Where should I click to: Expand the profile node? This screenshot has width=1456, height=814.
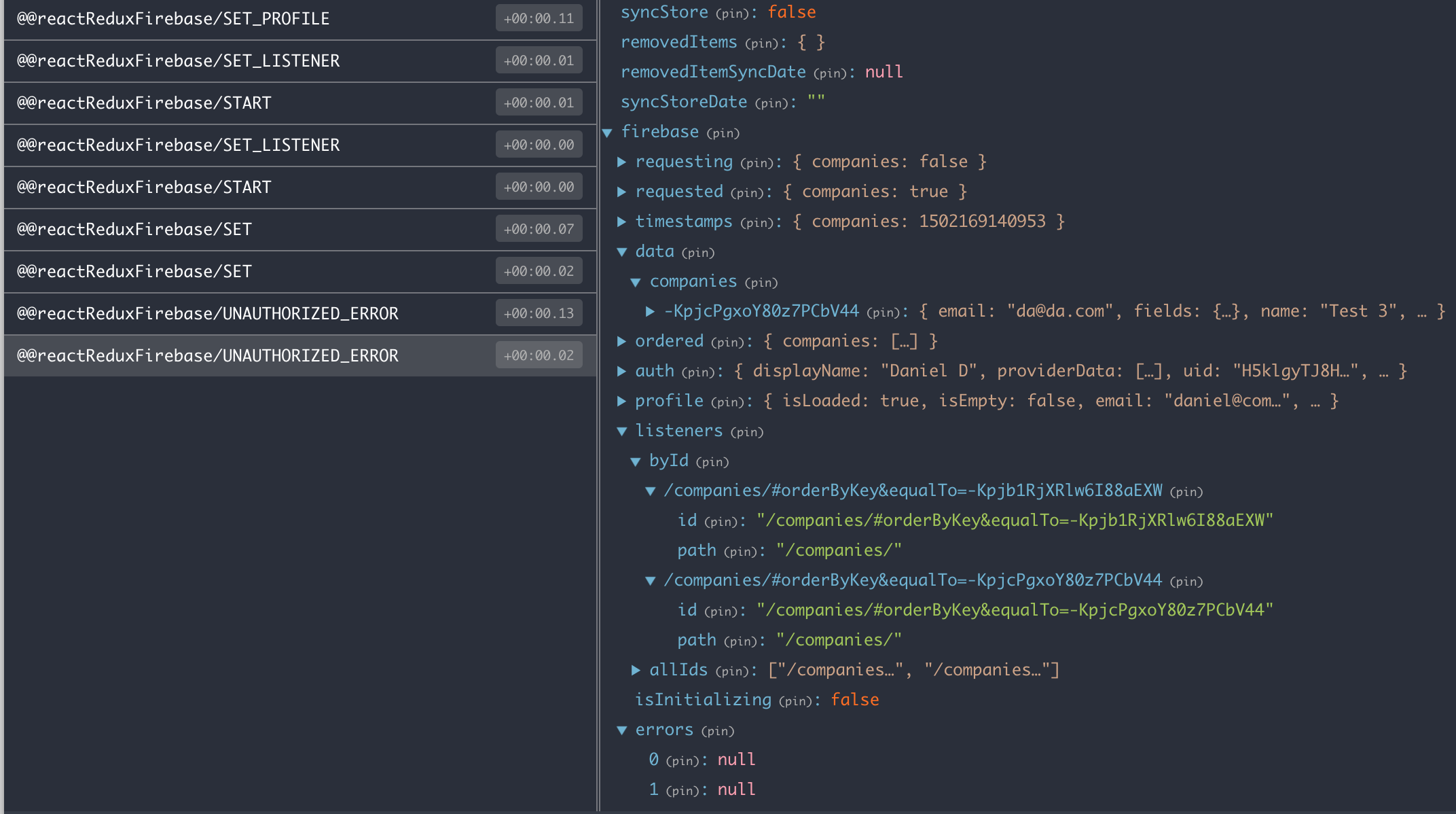coord(621,401)
